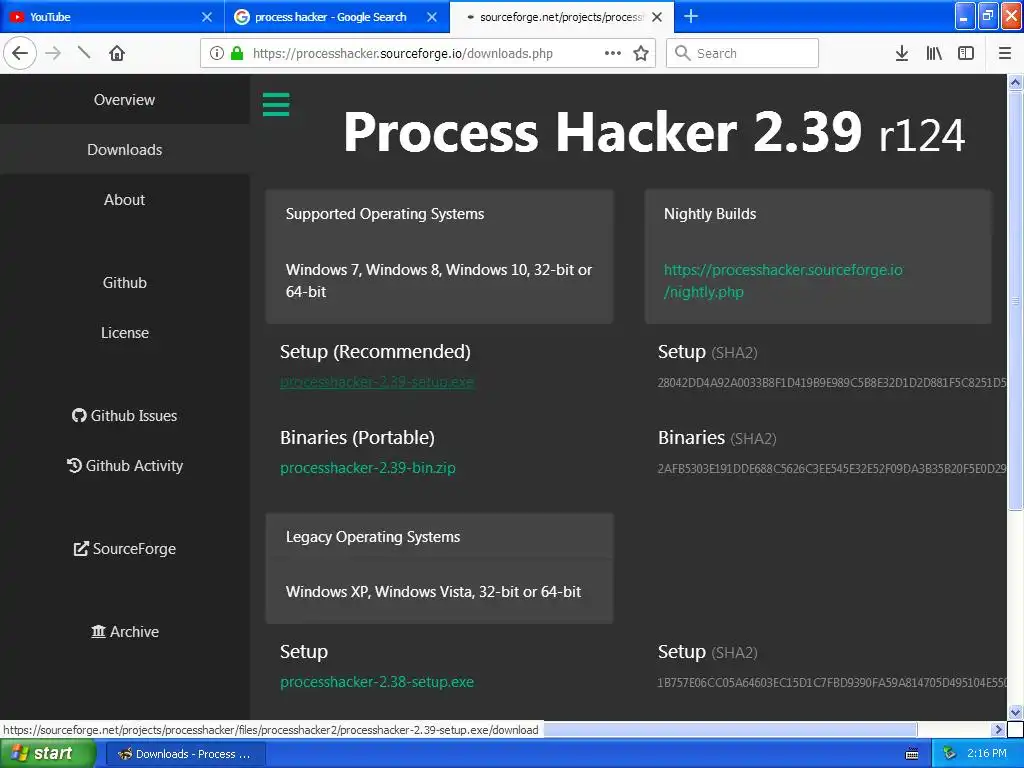Open the browser home page icon
This screenshot has width=1024, height=768.
tap(117, 53)
